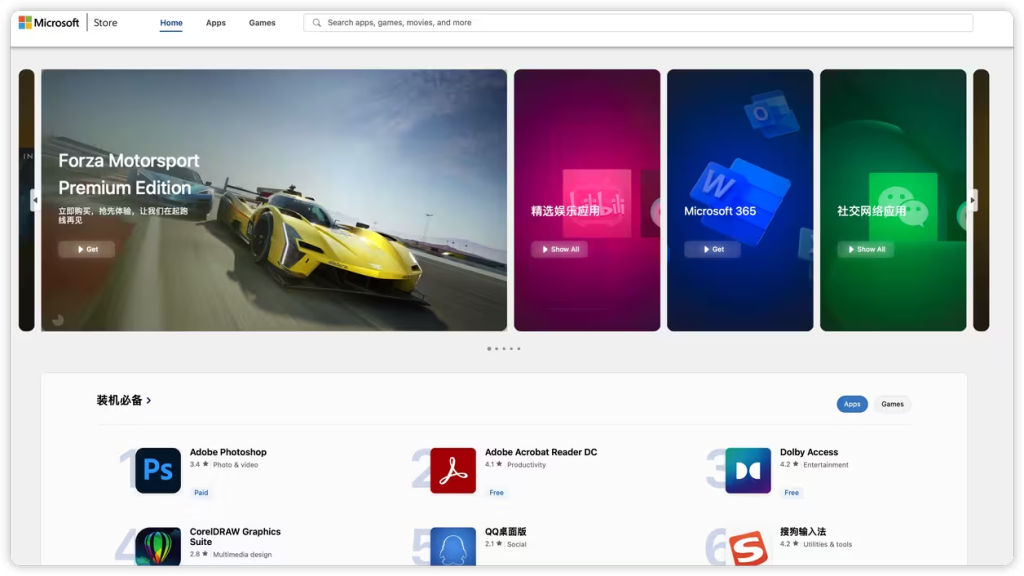Click the 搜狗输入法 title
Screen dimensions: 1024x576
click(803, 532)
